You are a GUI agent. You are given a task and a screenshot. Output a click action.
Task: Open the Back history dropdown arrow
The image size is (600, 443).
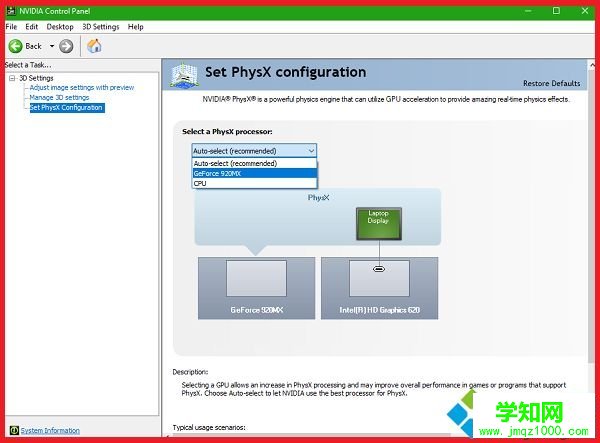51,46
